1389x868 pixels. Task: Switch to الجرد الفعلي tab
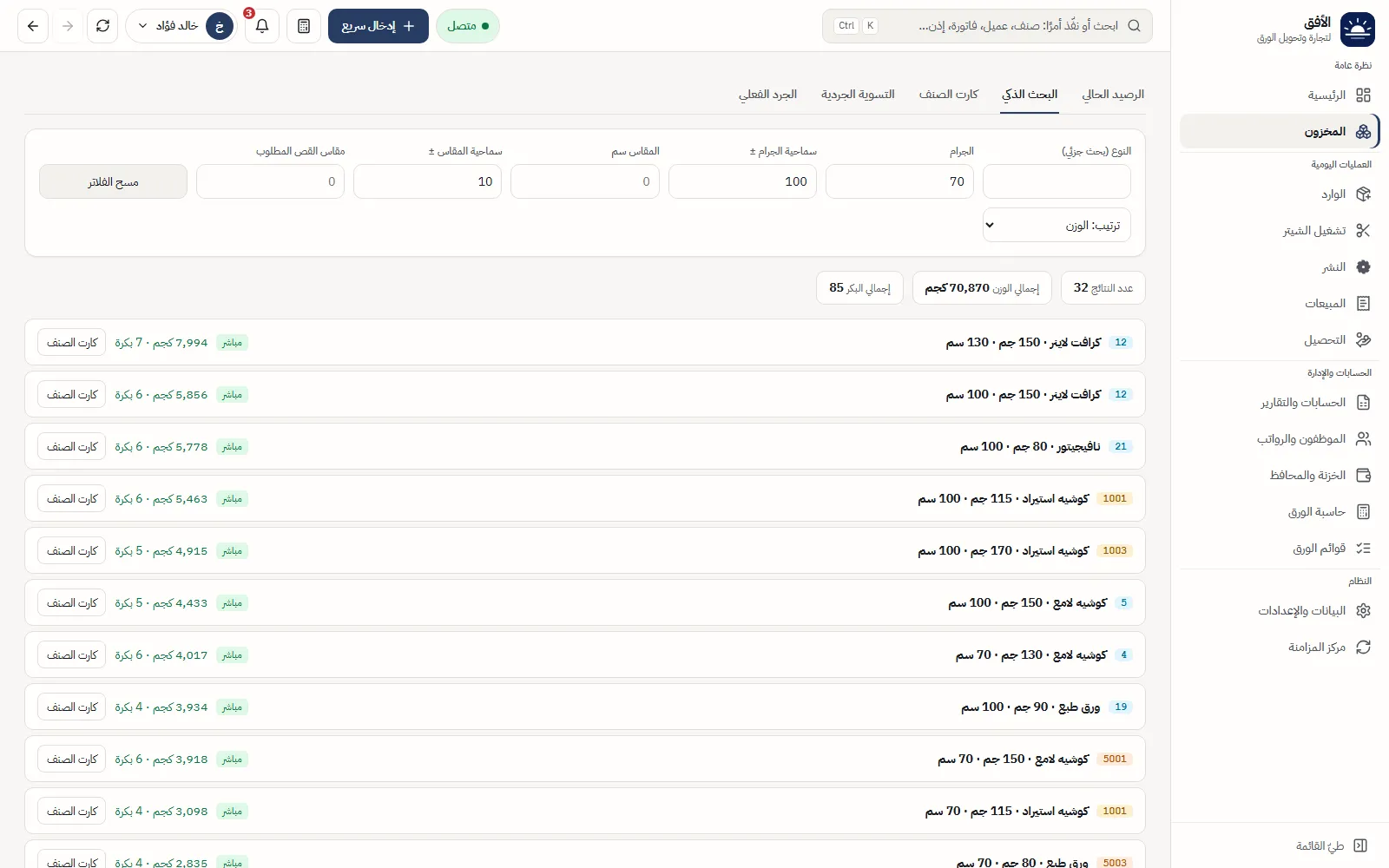[768, 95]
